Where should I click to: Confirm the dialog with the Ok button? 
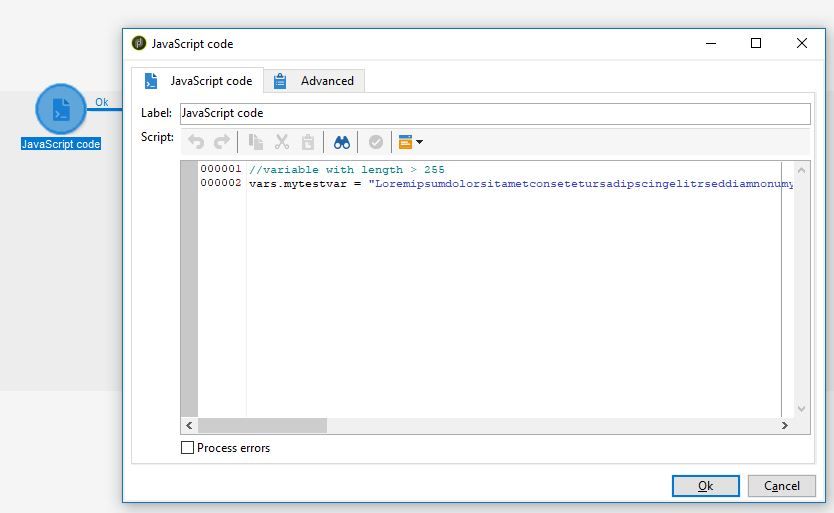coord(705,486)
